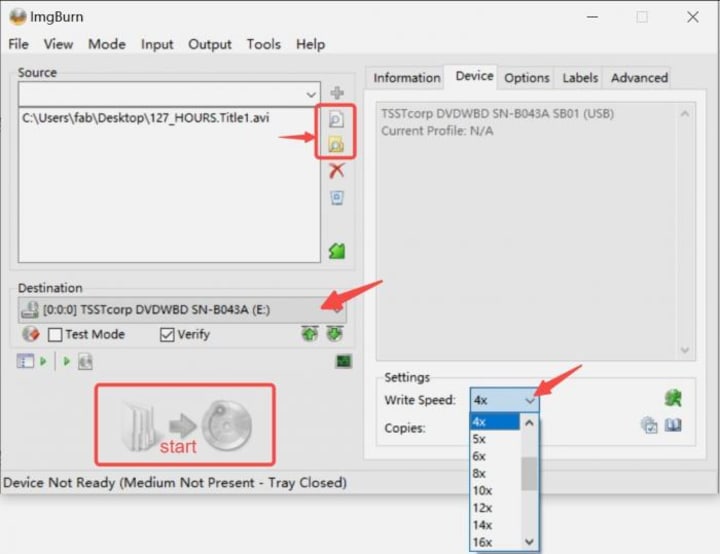Click the second green play arrow
720x554 pixels.
pyautogui.click(x=67, y=362)
